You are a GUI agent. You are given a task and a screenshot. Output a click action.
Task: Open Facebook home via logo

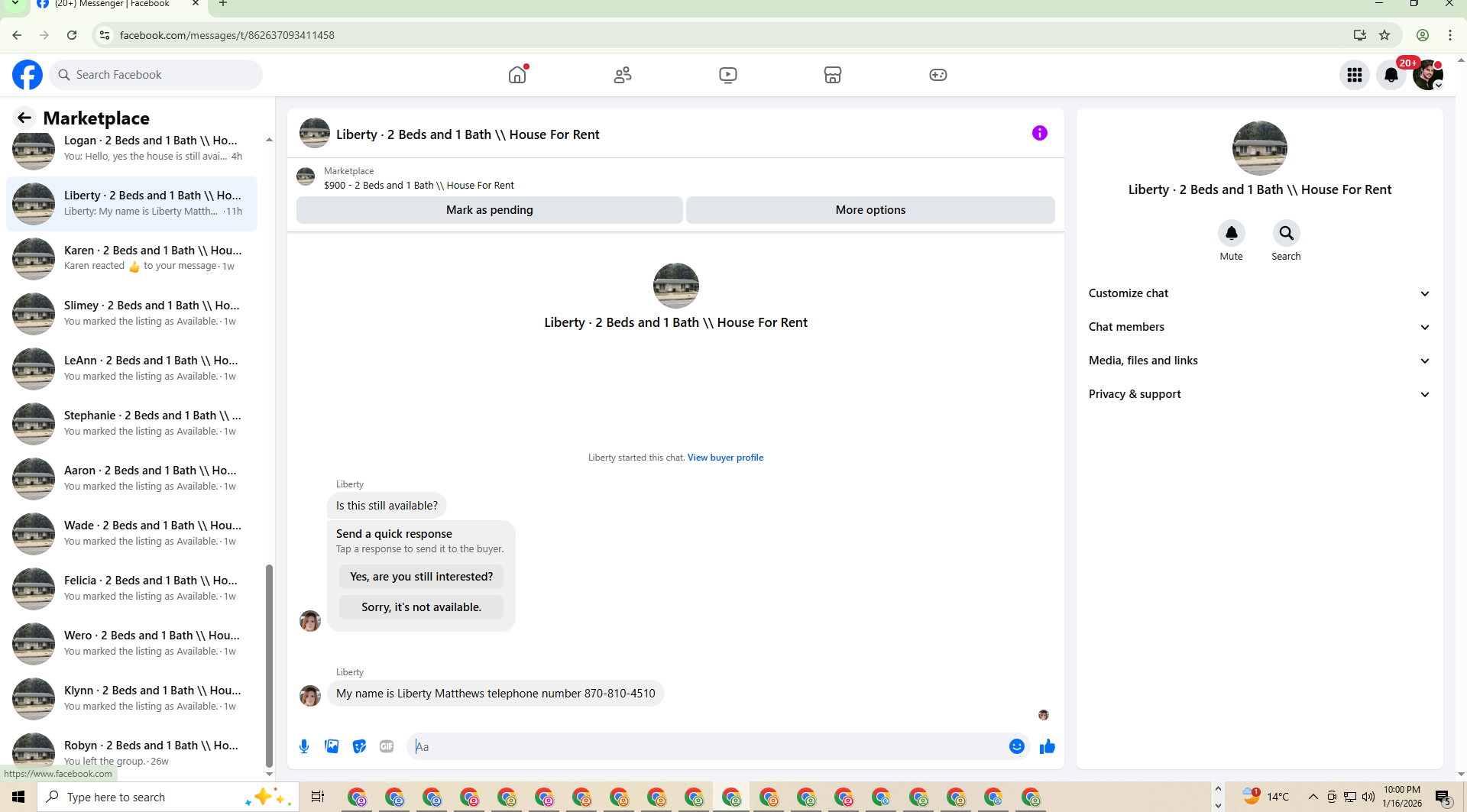coord(28,75)
